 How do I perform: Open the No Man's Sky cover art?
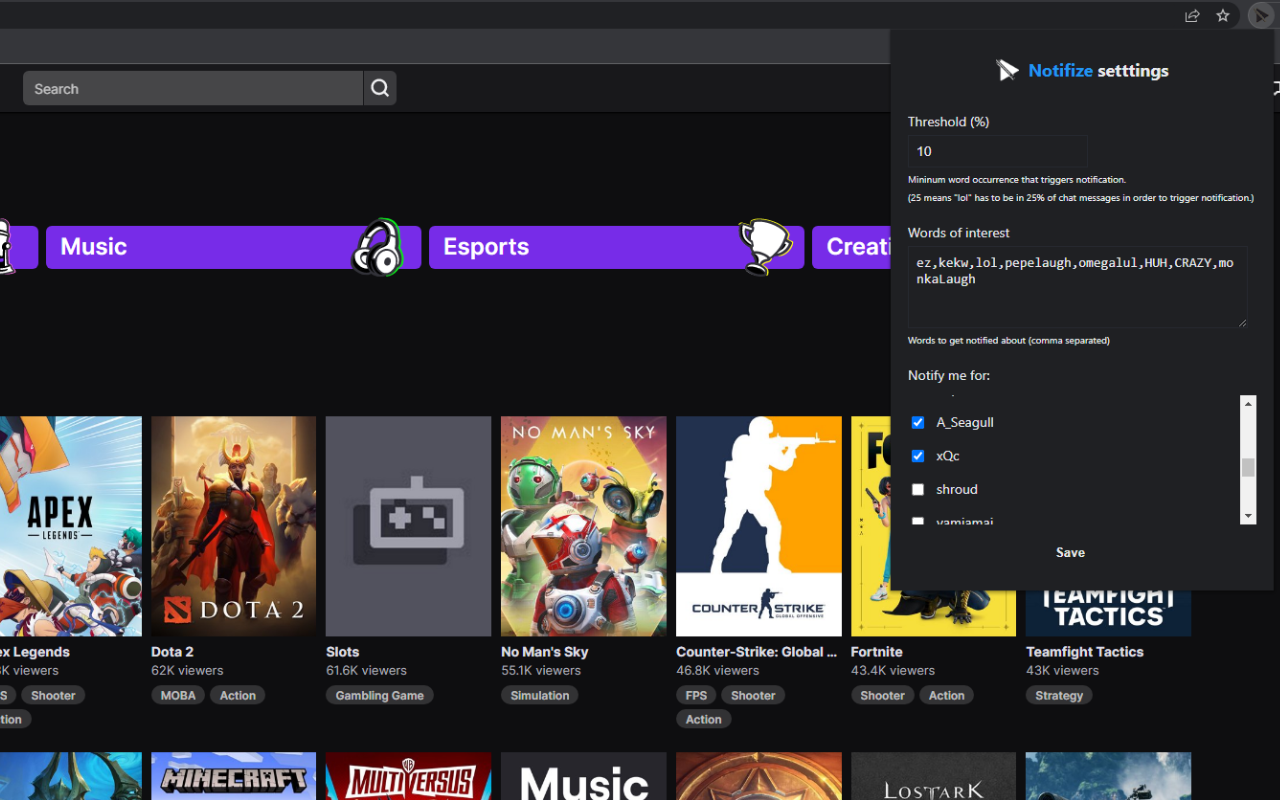[583, 526]
